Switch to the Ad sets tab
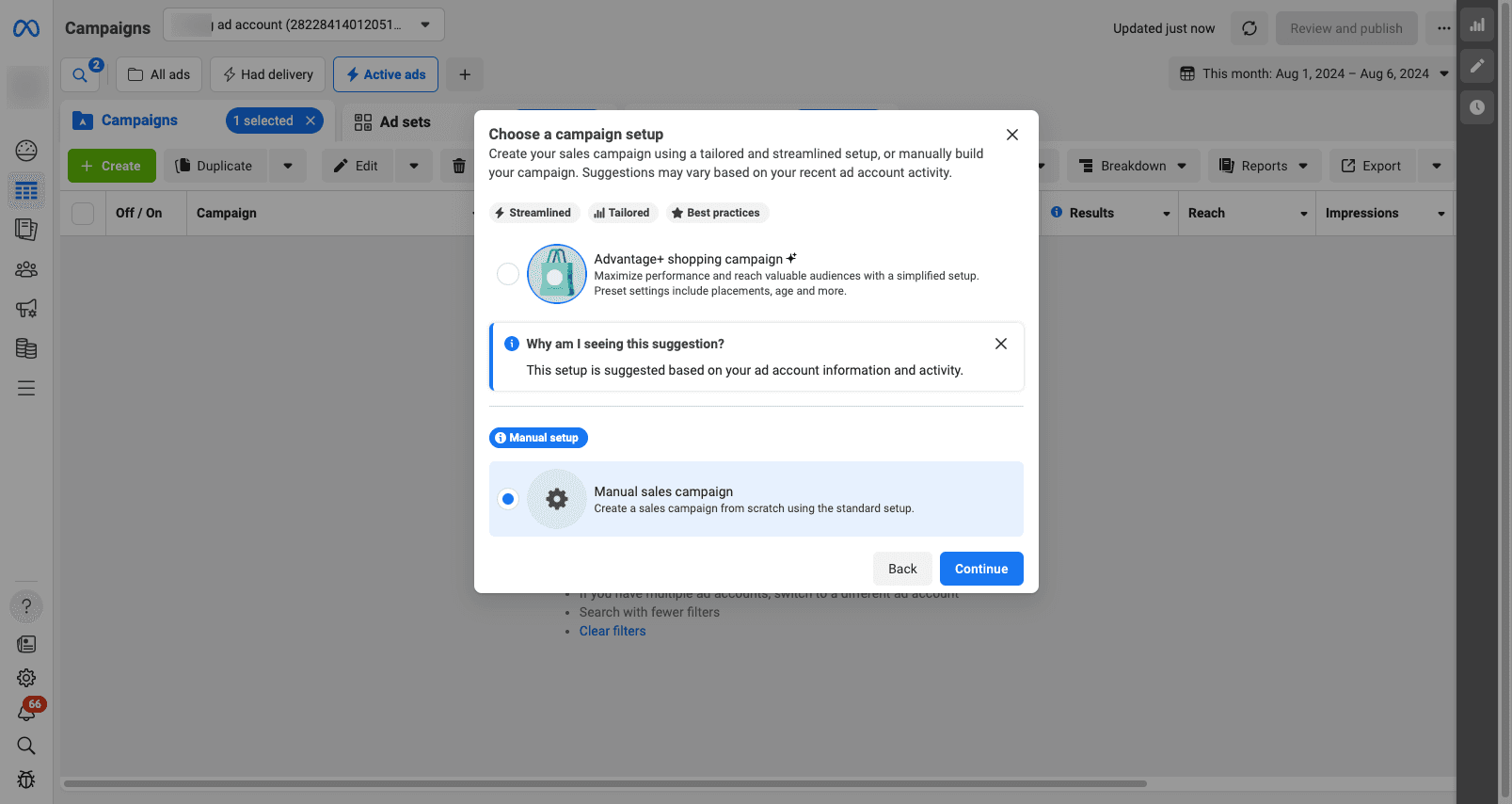Image resolution: width=1512 pixels, height=804 pixels. click(392, 121)
